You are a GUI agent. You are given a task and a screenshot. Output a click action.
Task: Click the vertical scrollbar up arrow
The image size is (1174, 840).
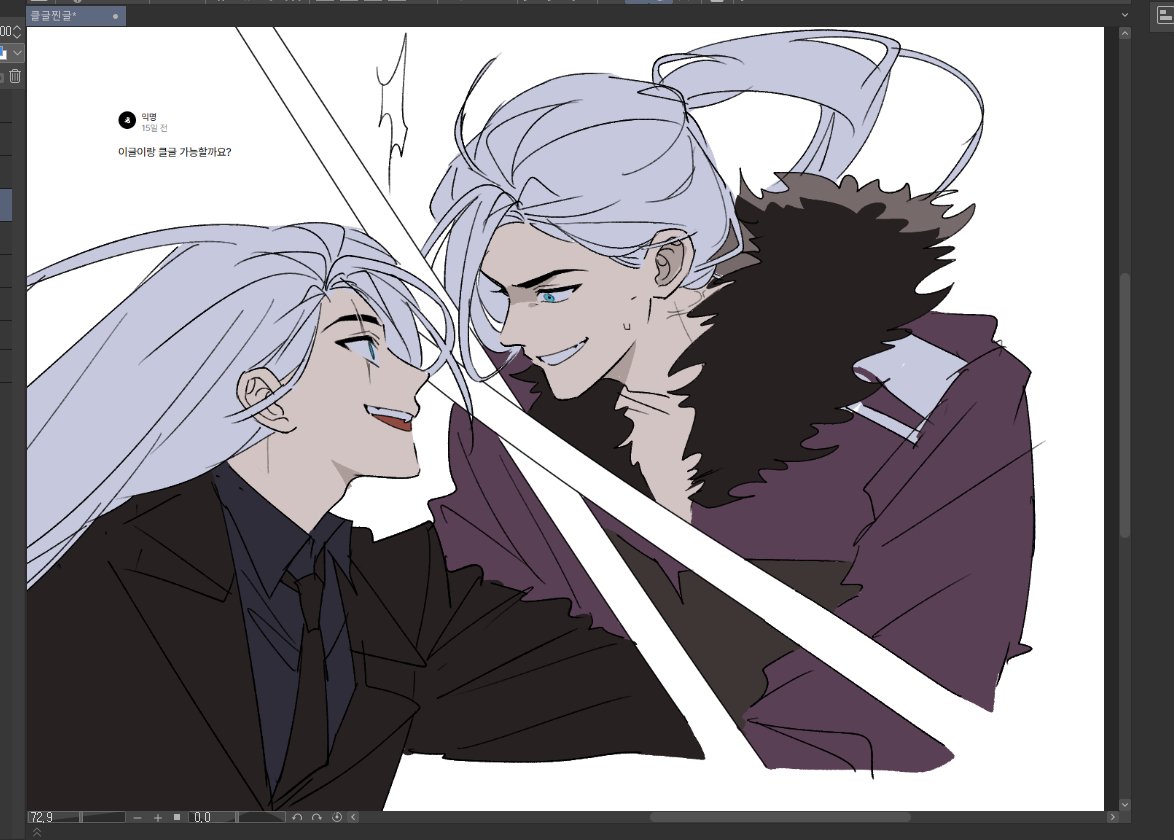point(1125,34)
